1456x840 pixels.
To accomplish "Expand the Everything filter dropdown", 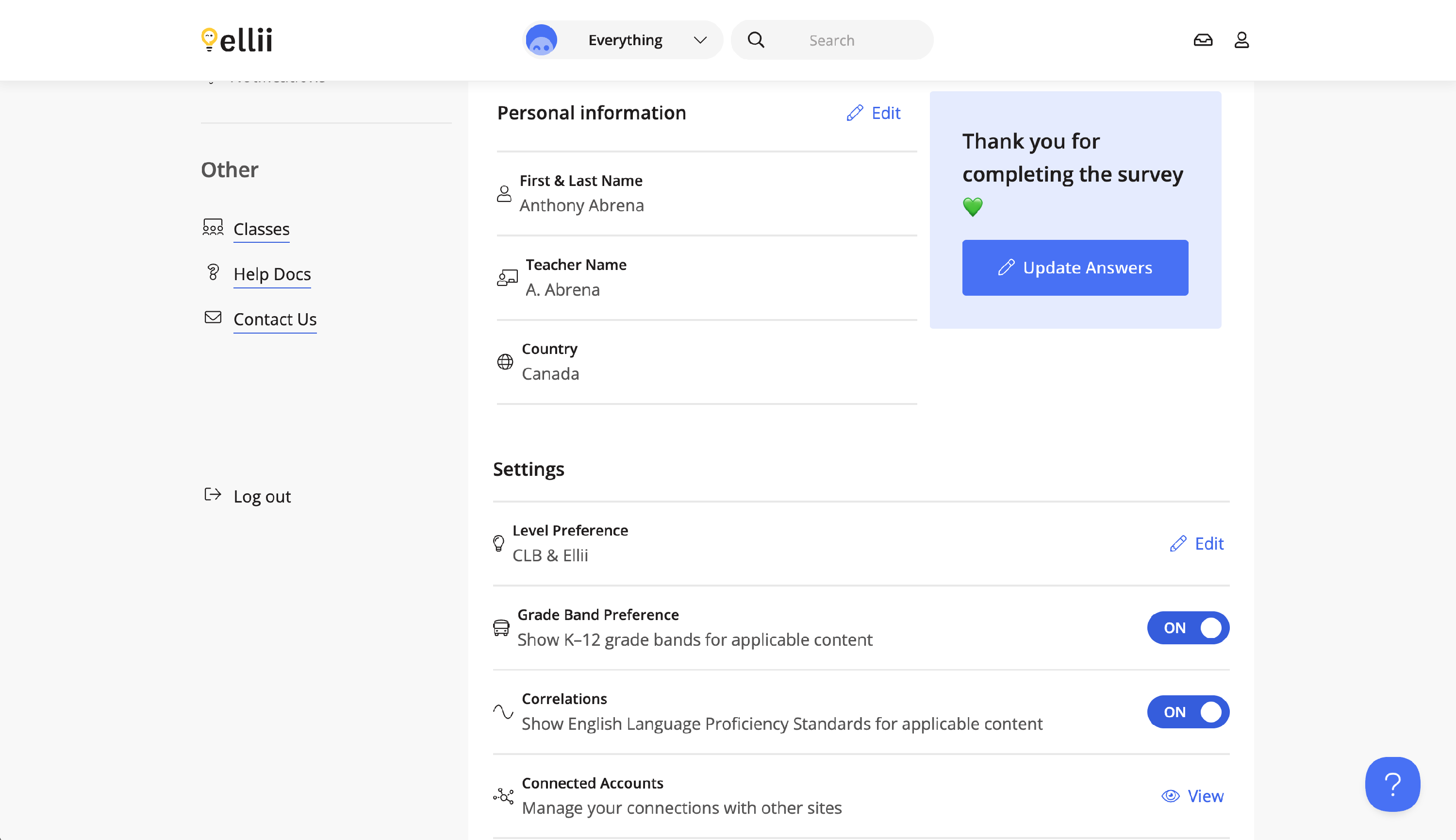I will pos(625,40).
